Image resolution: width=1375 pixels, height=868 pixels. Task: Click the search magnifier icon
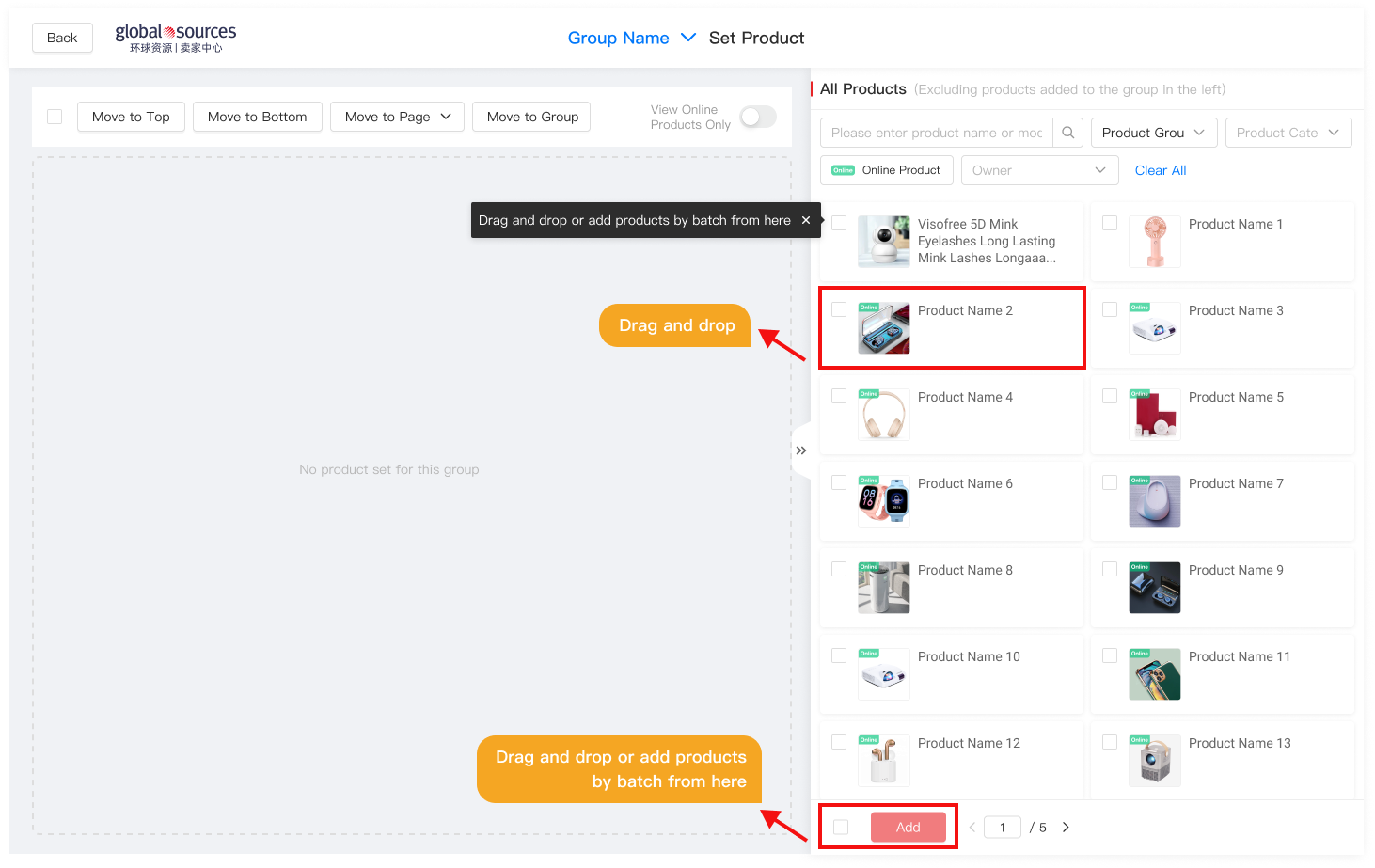(x=1067, y=133)
